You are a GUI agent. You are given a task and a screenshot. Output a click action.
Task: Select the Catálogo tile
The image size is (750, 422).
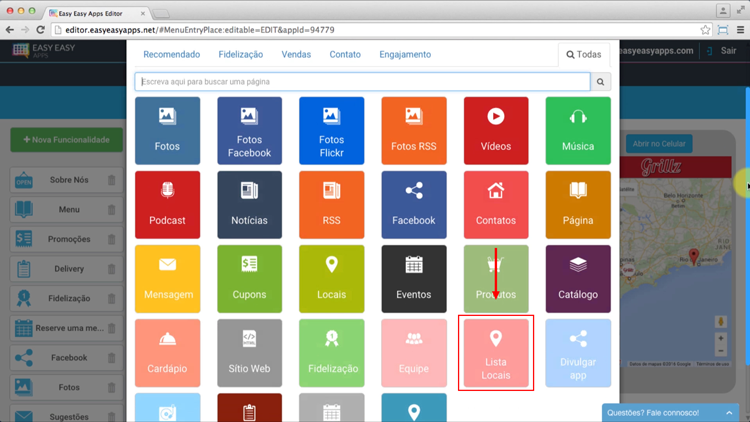tap(577, 279)
